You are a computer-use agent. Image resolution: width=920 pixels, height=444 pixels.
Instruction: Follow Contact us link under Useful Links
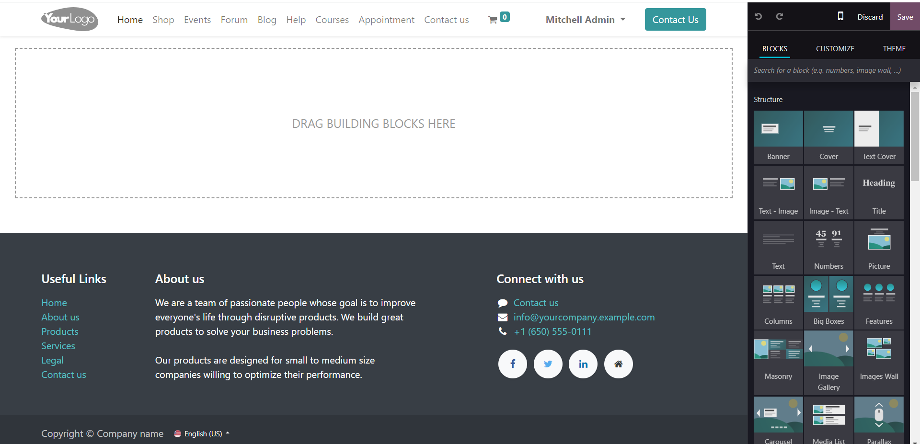tap(63, 375)
